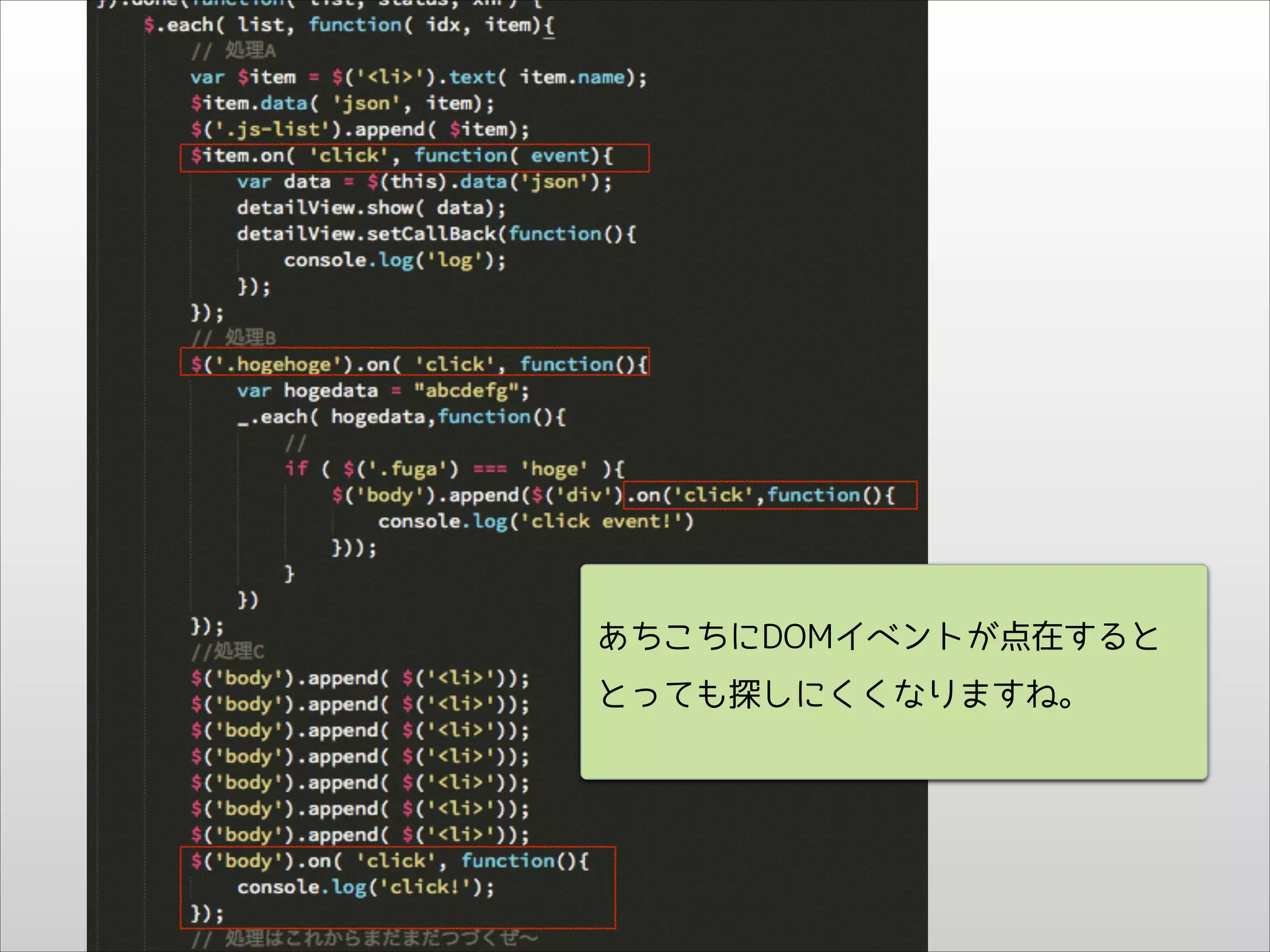
Task: Click the 'detailView.setCallBack(function(){' line
Action: (x=437, y=234)
